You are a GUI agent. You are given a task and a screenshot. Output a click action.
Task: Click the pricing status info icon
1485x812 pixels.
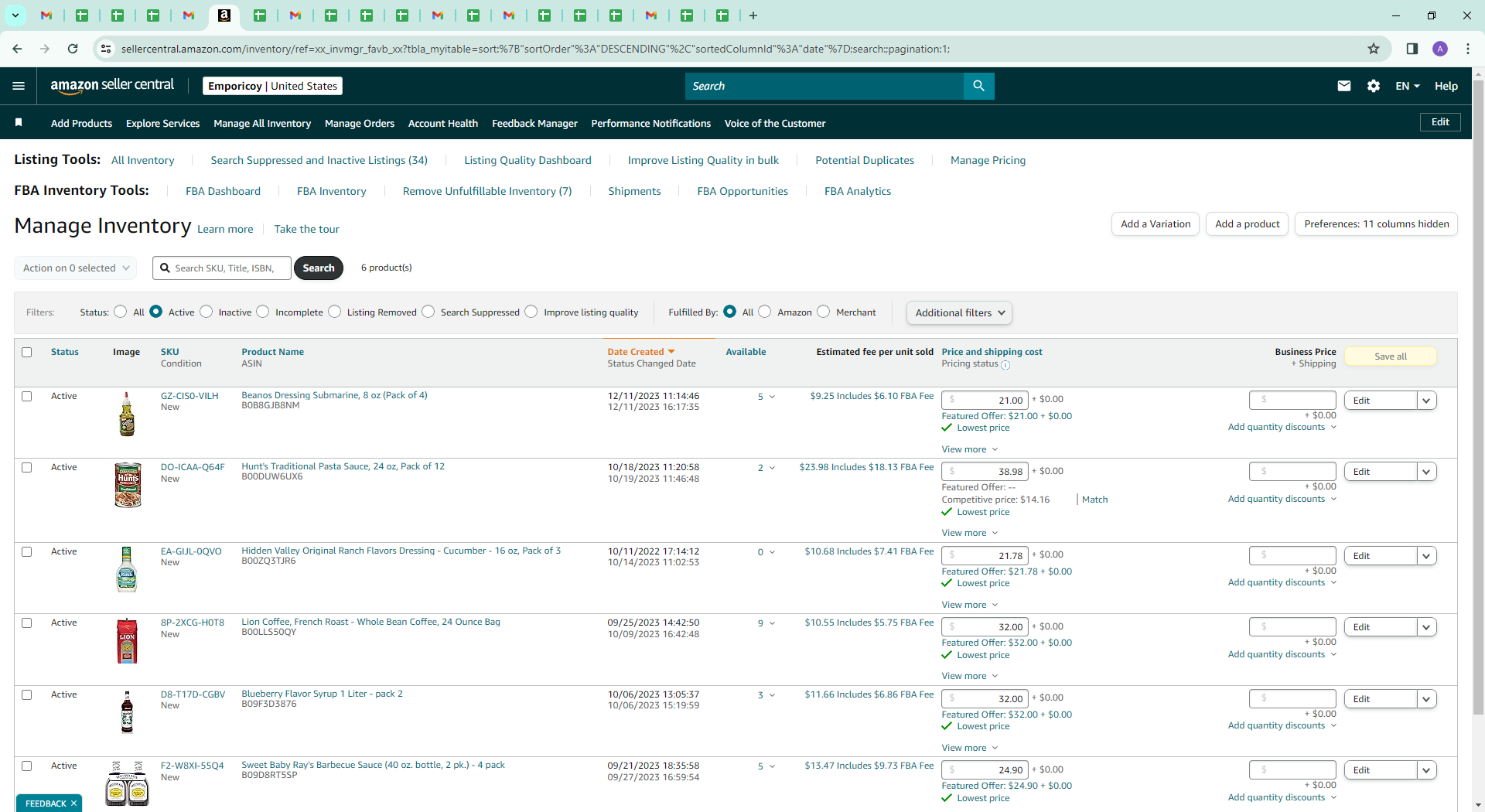[x=1005, y=365]
